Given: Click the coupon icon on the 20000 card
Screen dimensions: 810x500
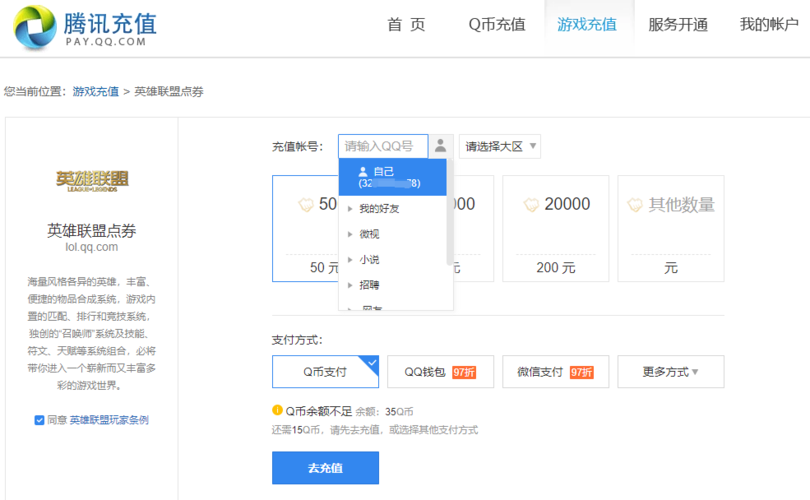Looking at the screenshot, I should pyautogui.click(x=531, y=205).
